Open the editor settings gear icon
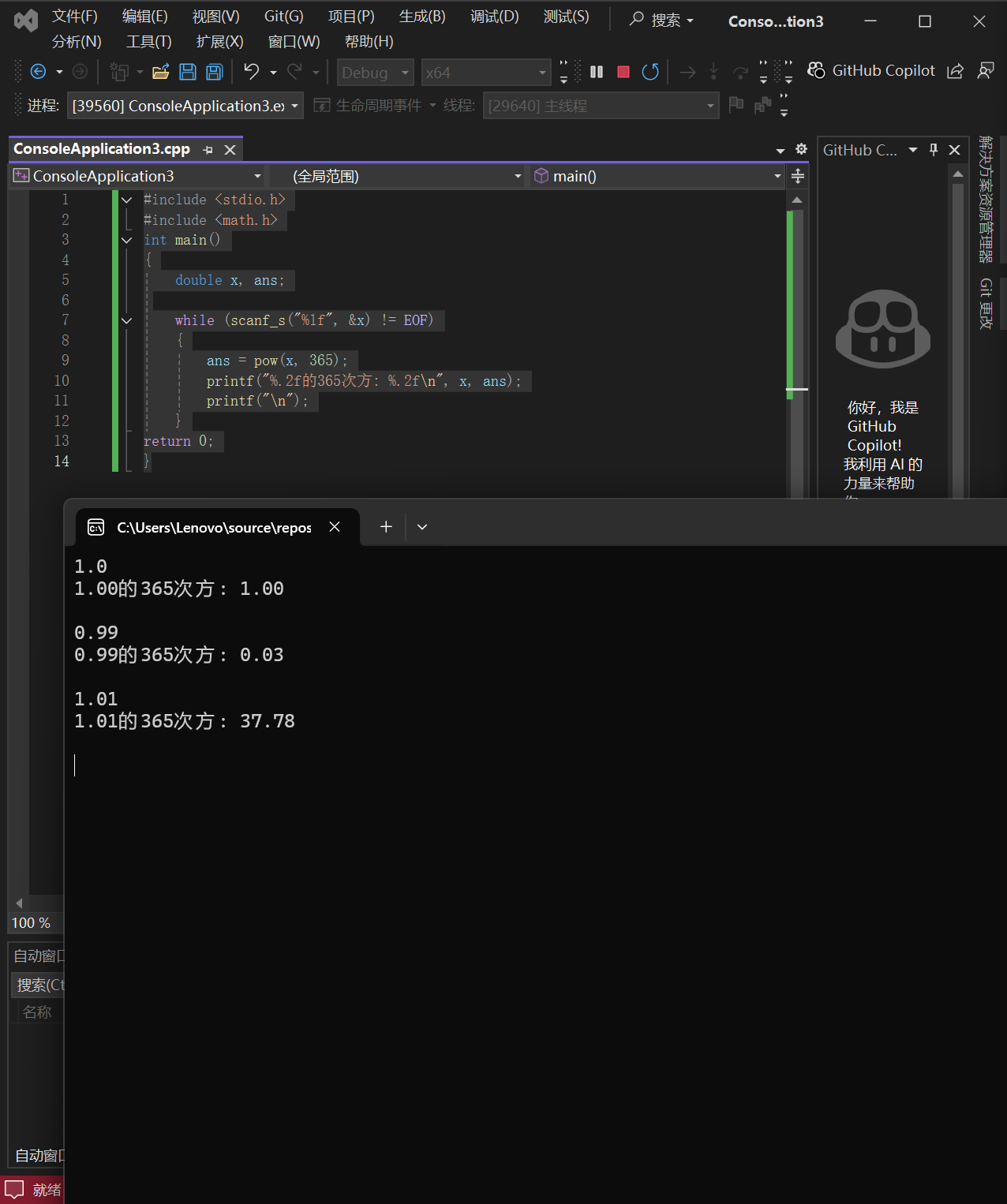Image resolution: width=1007 pixels, height=1204 pixels. [x=801, y=149]
